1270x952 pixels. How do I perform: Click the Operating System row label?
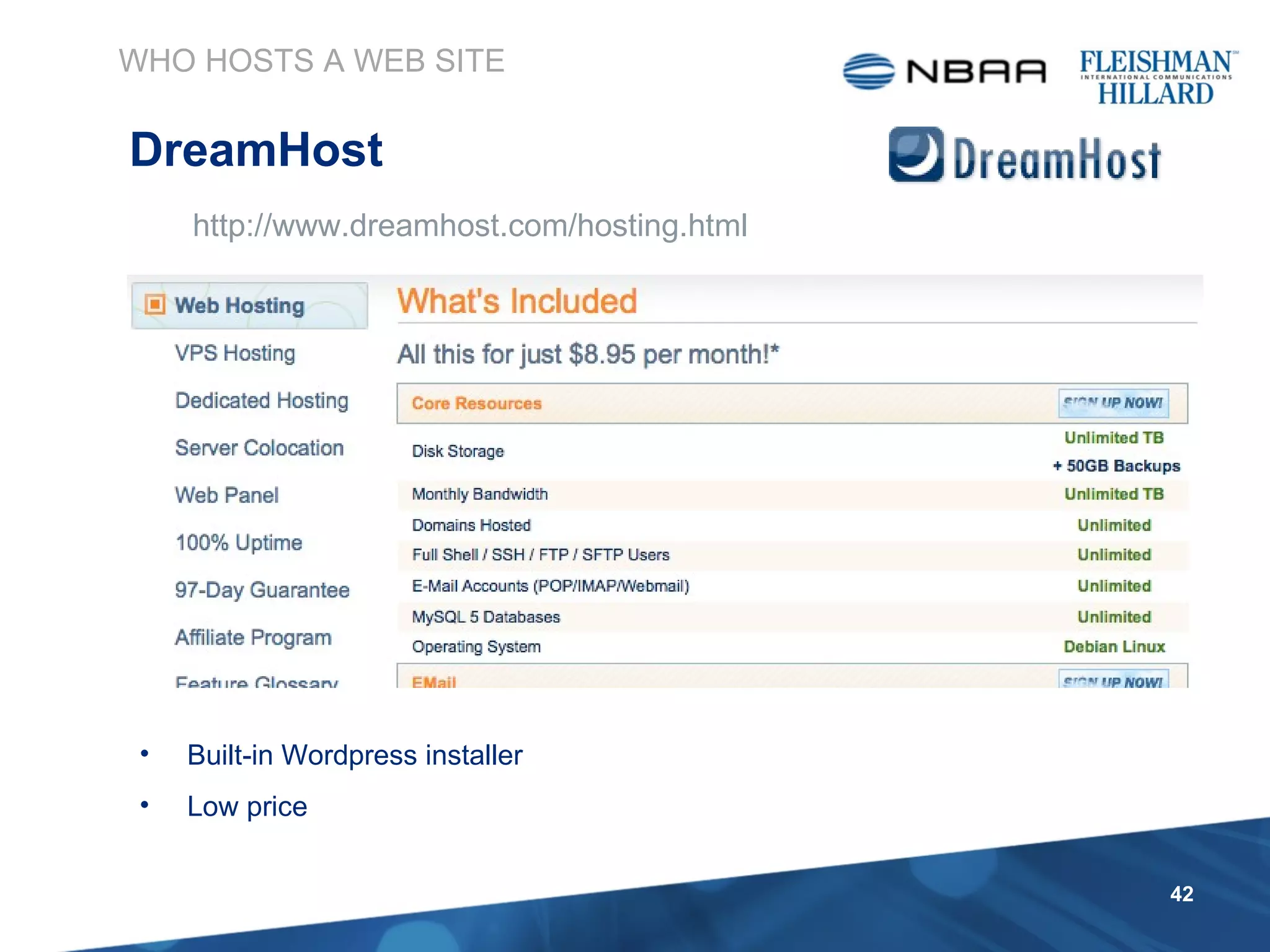(476, 646)
